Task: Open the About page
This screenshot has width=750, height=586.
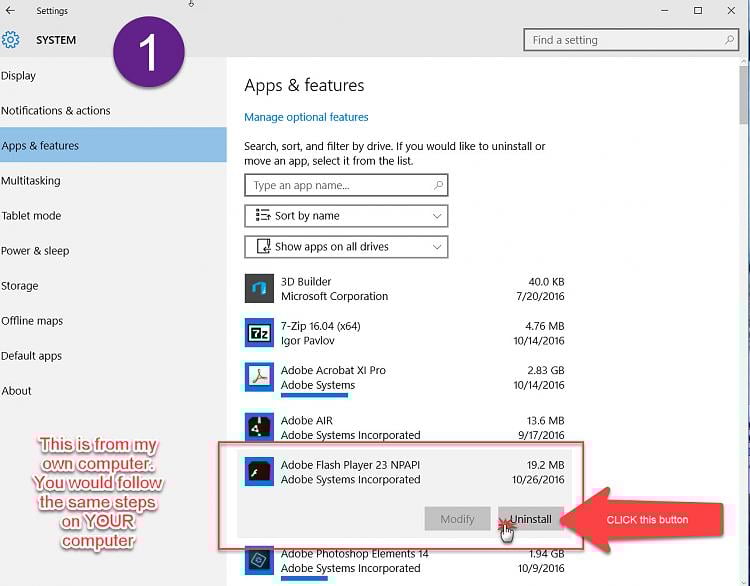Action: (113, 391)
